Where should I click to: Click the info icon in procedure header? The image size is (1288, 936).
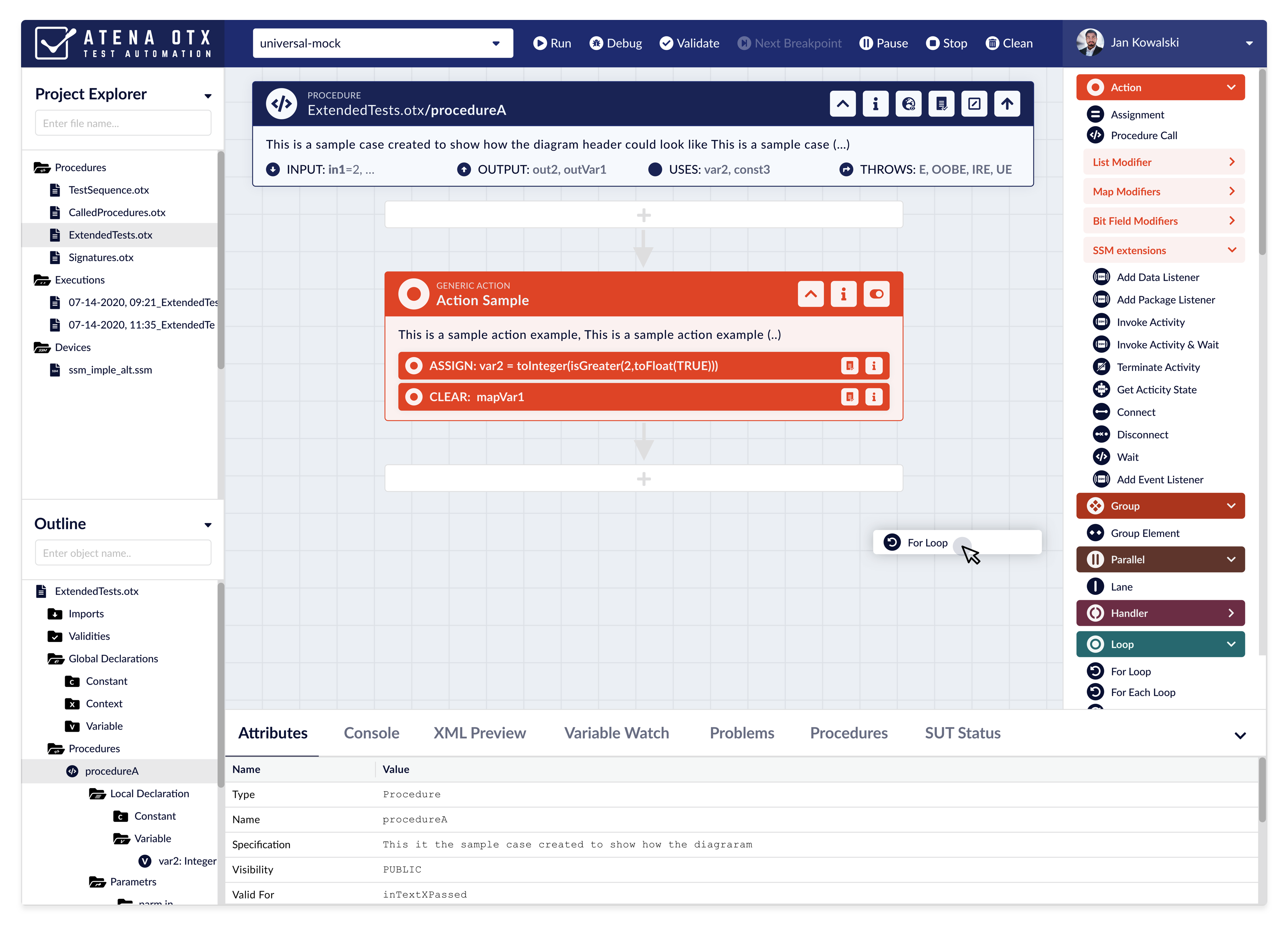coord(875,104)
